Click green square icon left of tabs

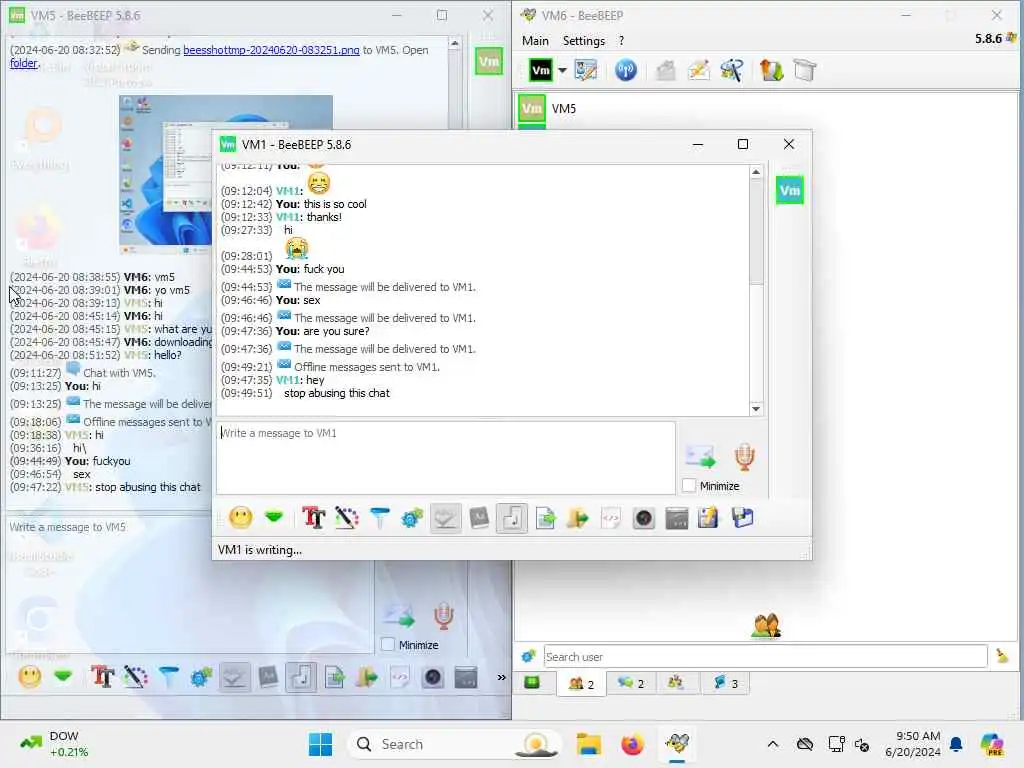[x=532, y=682]
